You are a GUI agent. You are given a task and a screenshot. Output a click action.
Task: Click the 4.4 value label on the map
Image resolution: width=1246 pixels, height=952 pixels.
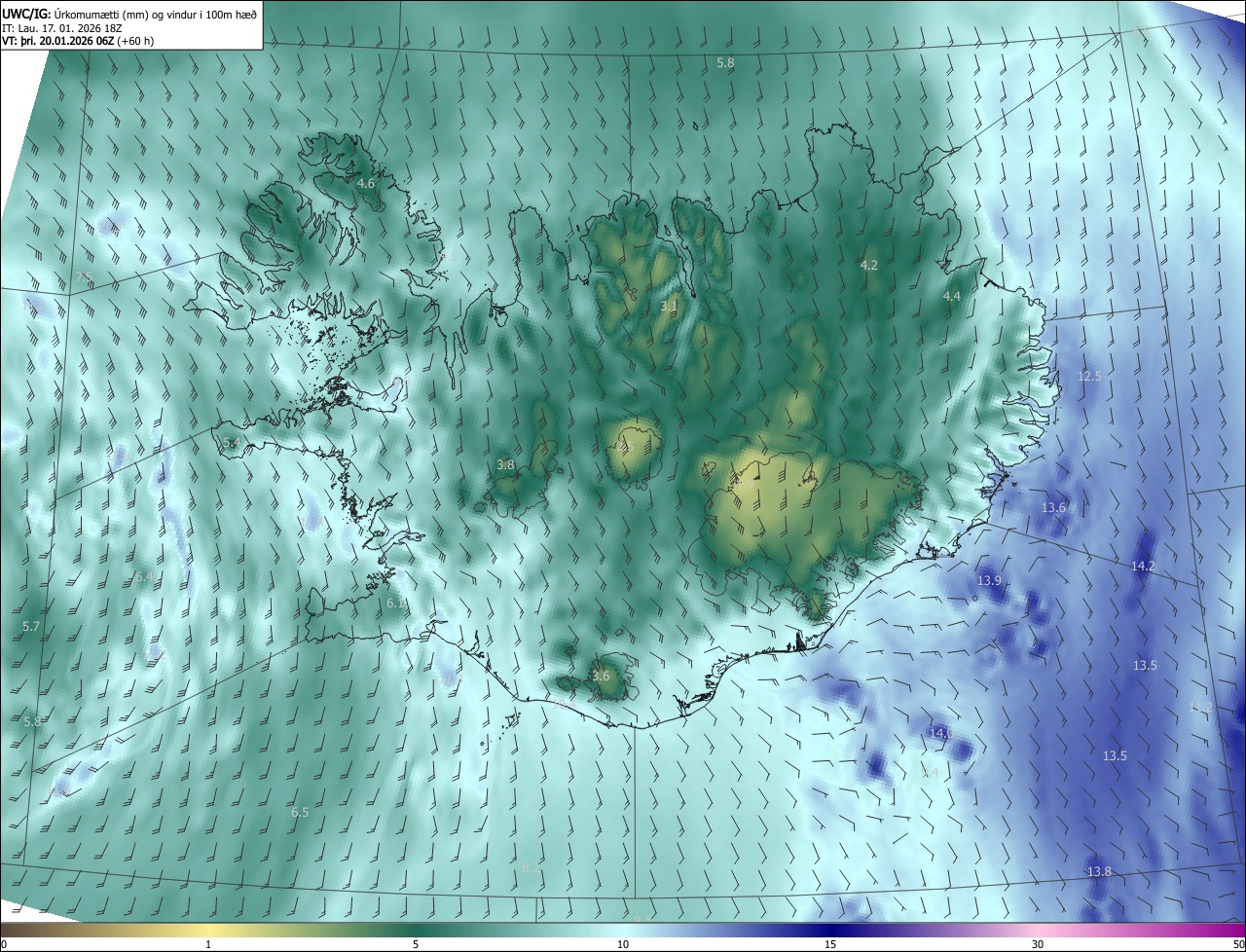(952, 296)
